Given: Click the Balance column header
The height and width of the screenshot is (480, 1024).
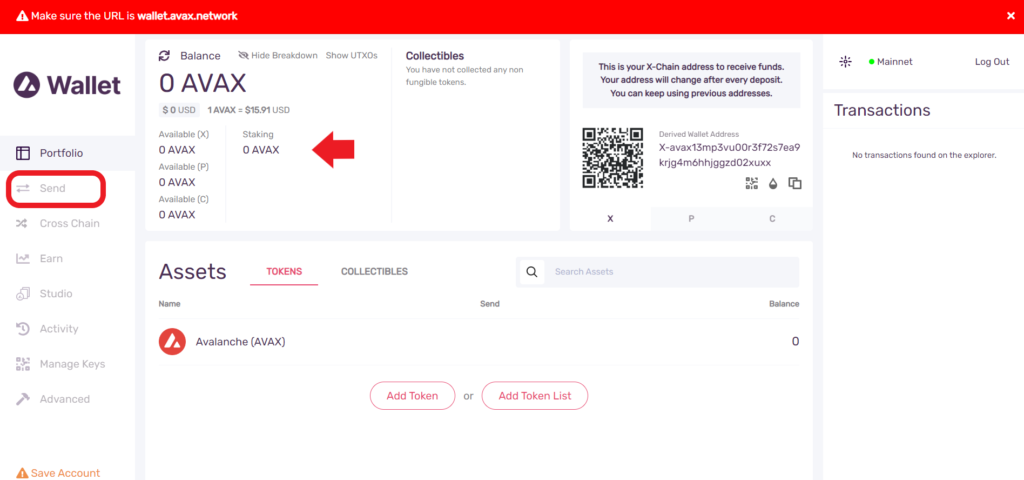Looking at the screenshot, I should tap(783, 304).
